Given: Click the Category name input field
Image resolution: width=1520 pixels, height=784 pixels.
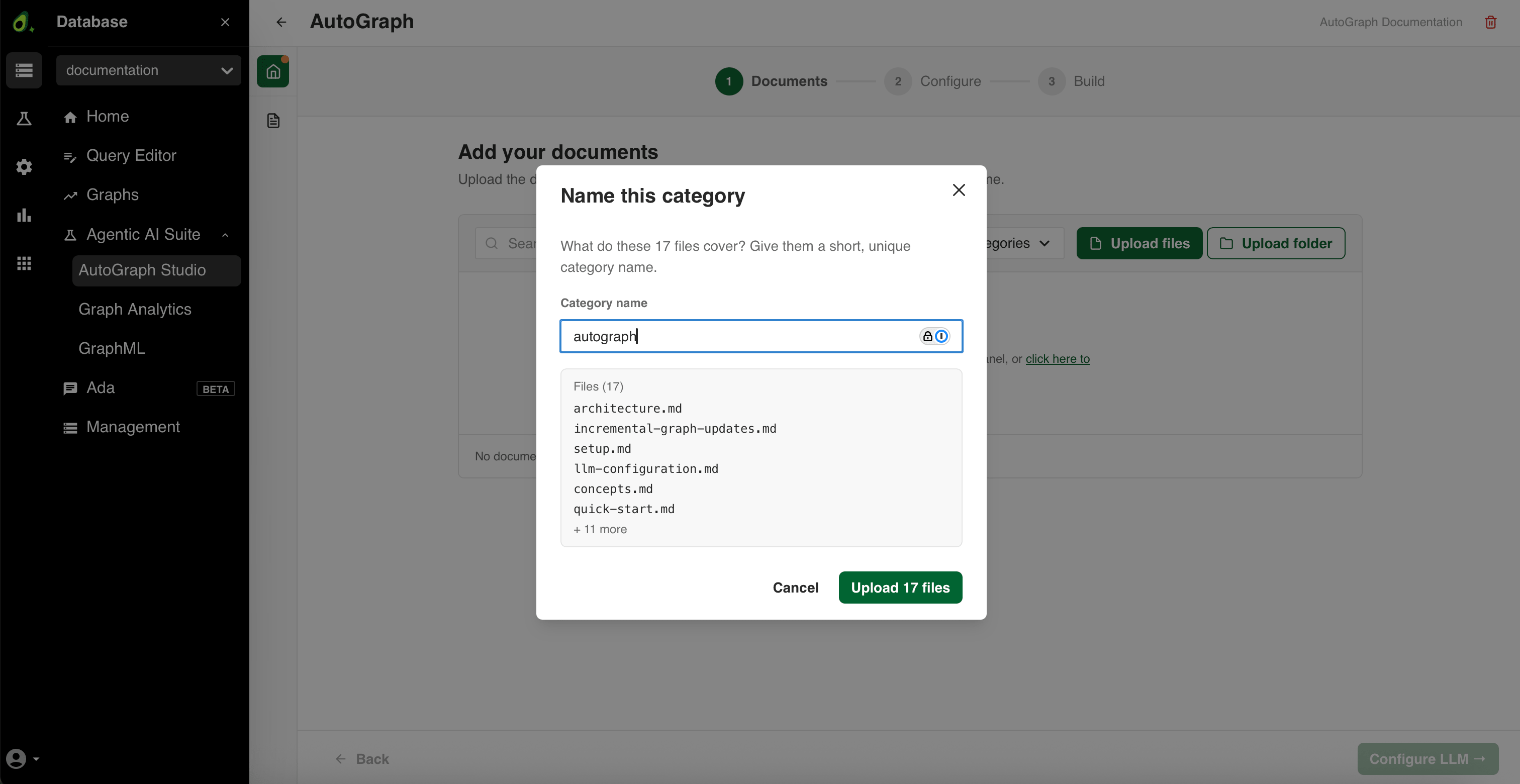Looking at the screenshot, I should click(761, 336).
